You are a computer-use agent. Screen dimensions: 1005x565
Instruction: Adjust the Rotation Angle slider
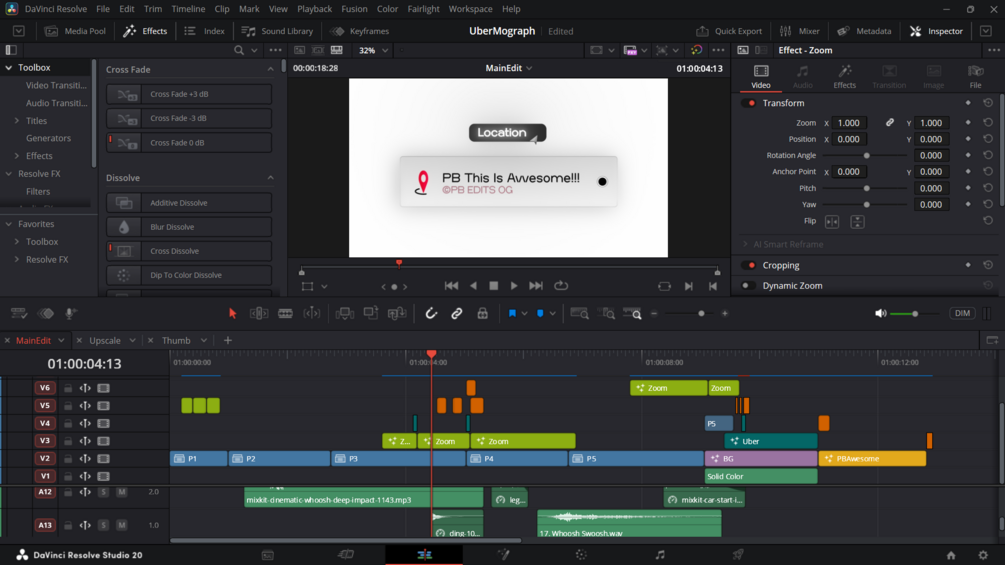[x=866, y=156]
